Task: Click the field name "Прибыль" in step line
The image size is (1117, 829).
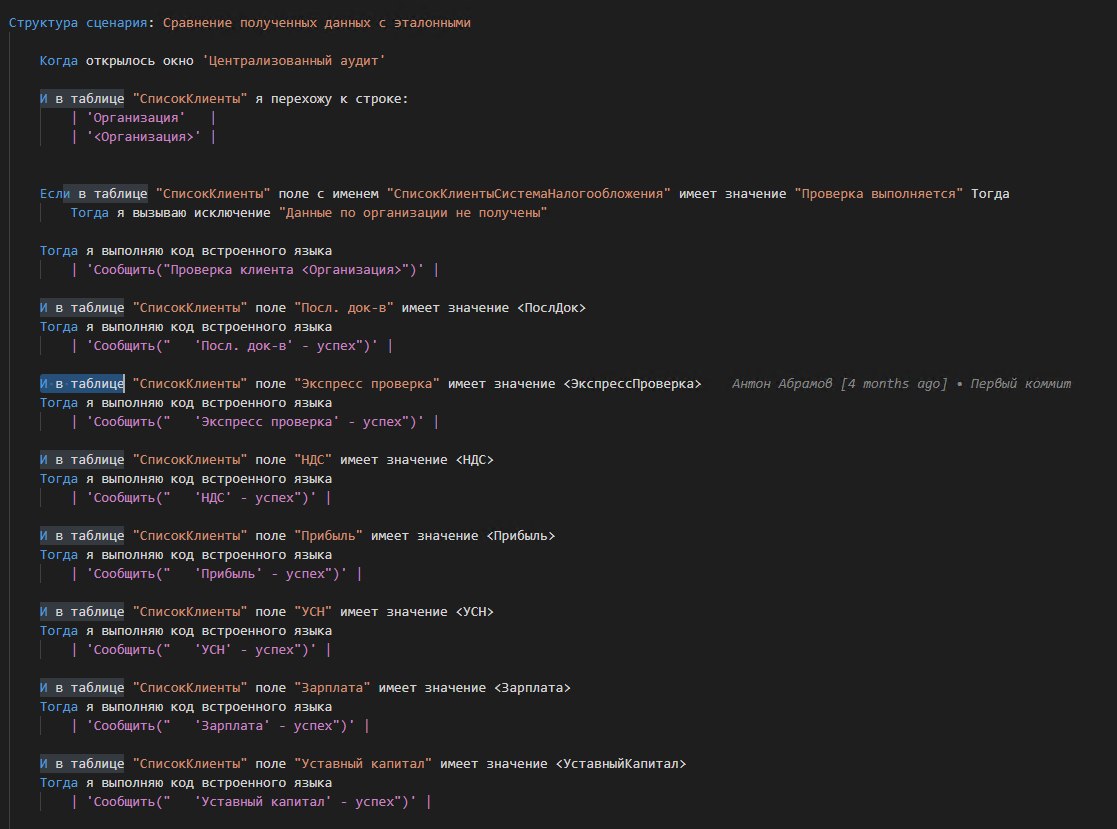Action: coord(328,536)
